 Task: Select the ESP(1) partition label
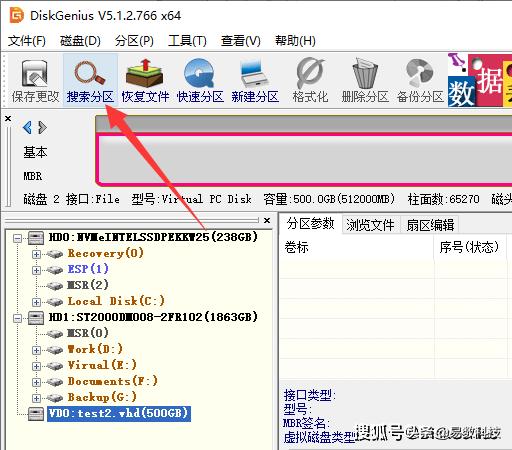(x=88, y=269)
